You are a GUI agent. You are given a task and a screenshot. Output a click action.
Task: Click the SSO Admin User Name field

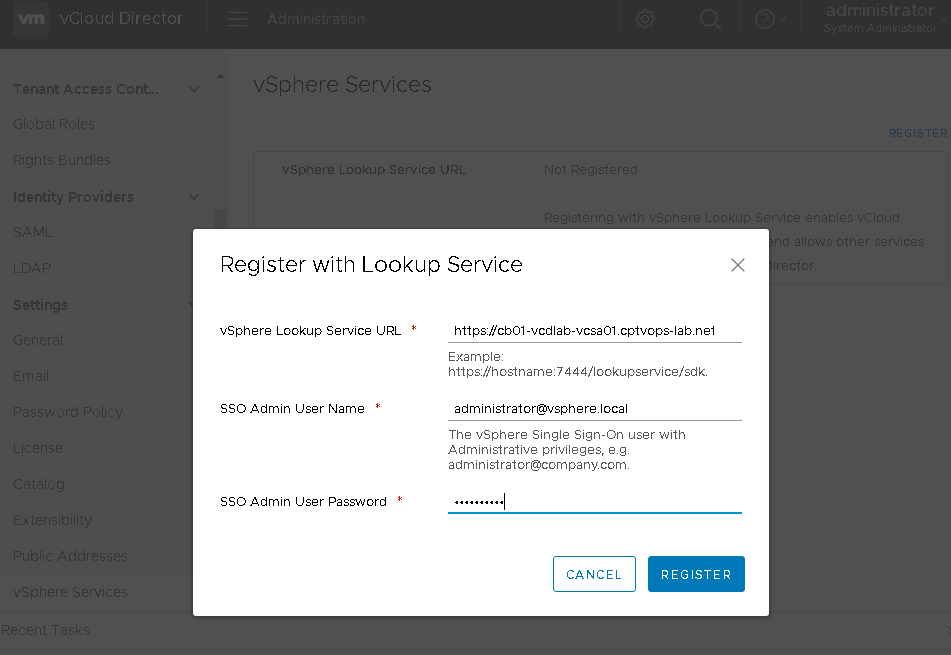594,408
